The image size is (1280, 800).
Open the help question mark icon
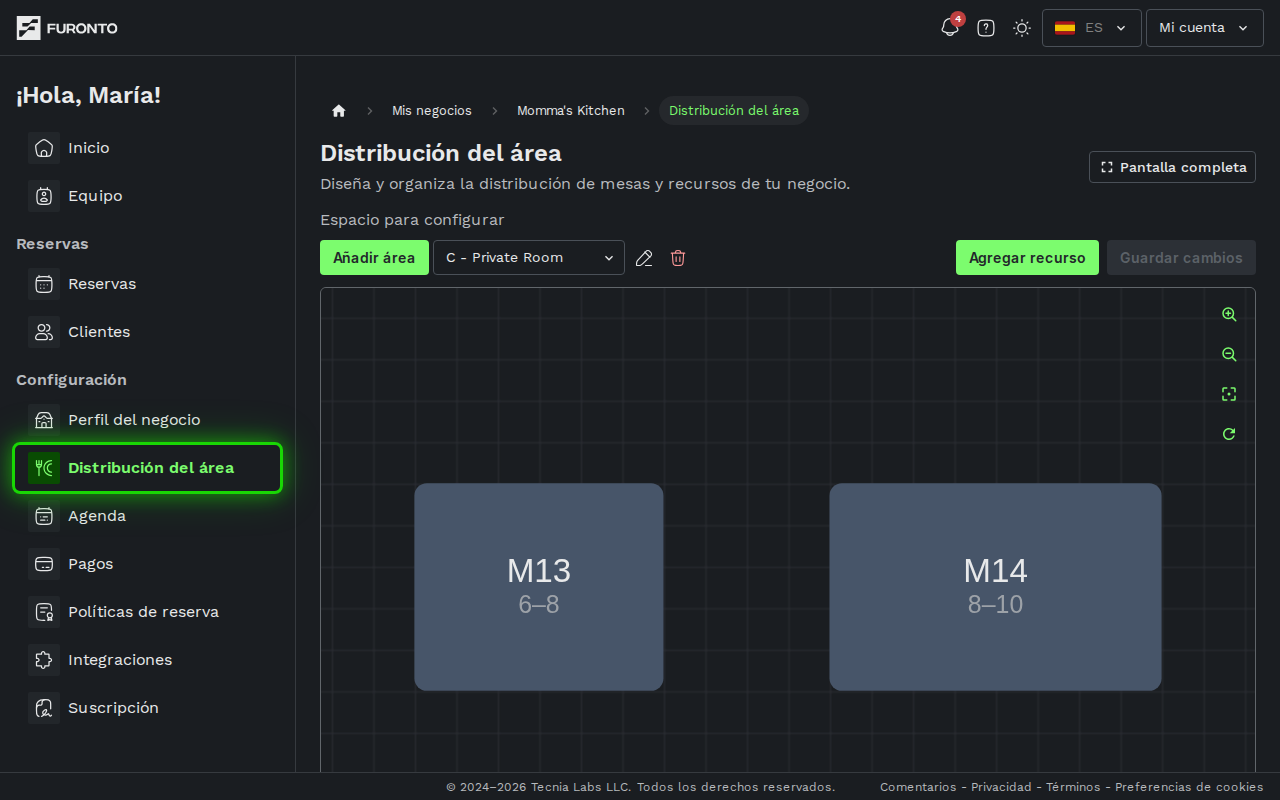[x=986, y=28]
